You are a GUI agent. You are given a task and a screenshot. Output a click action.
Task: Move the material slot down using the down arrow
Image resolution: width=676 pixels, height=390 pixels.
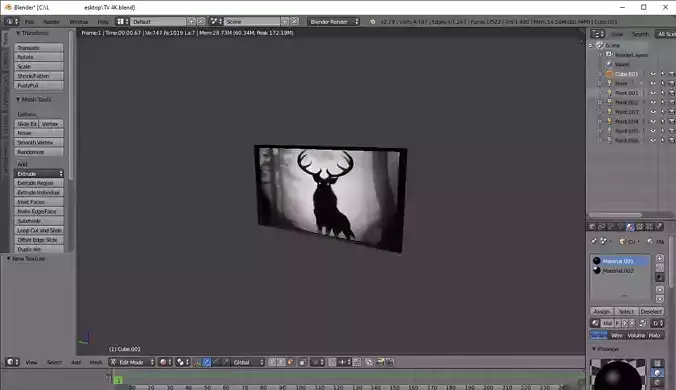(660, 298)
